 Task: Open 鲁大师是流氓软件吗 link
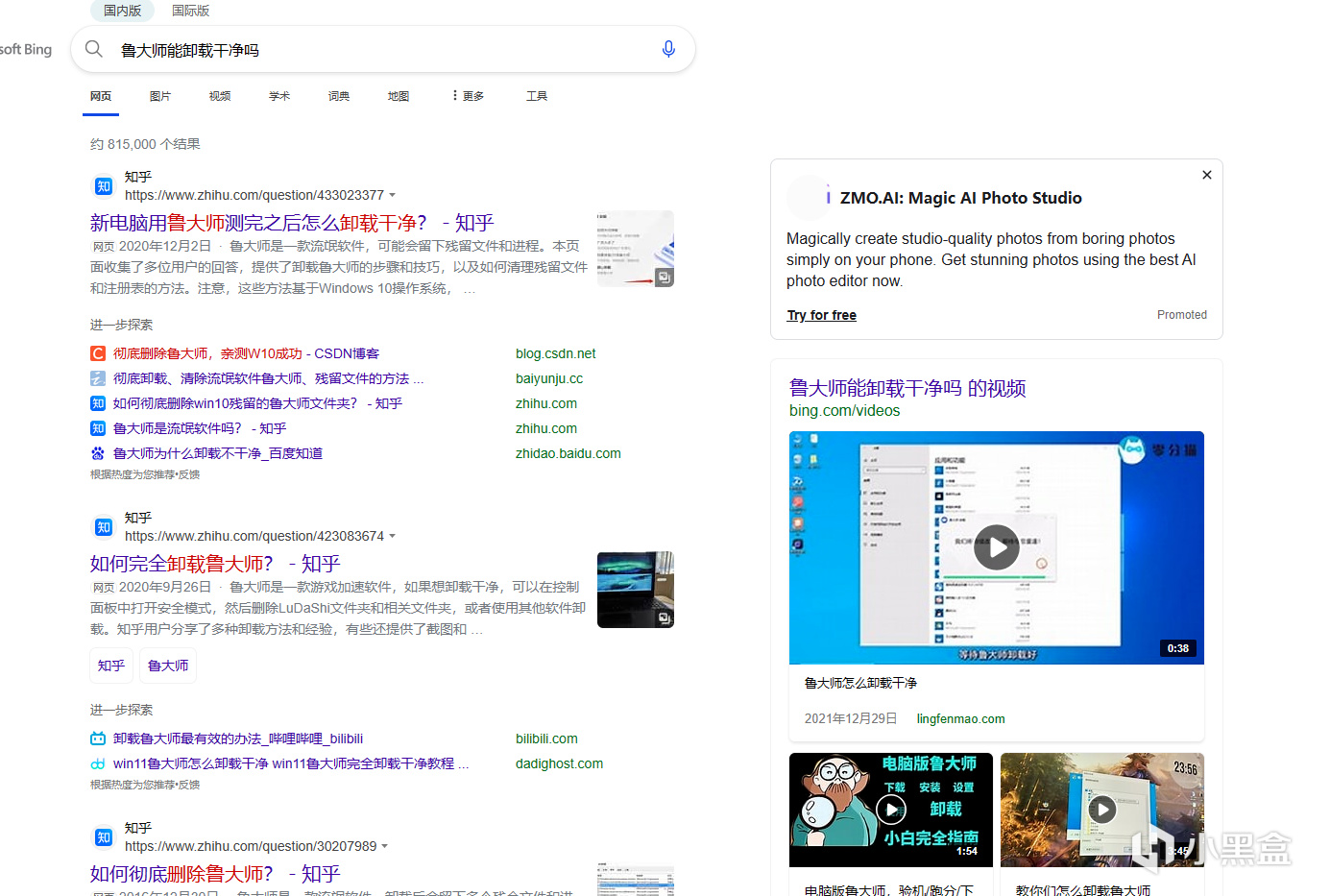click(200, 428)
